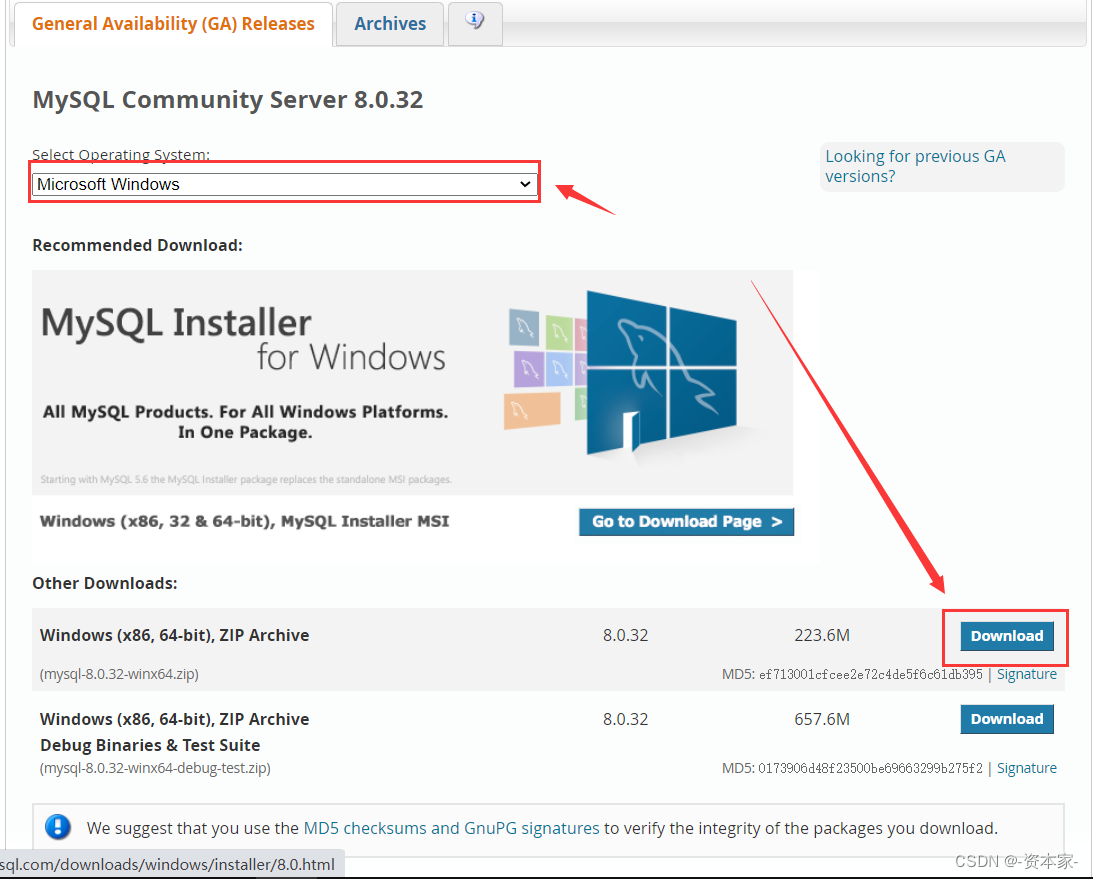This screenshot has width=1093, height=879.
Task: Click the Debug Binaries & Test Suite title
Action: (x=150, y=745)
